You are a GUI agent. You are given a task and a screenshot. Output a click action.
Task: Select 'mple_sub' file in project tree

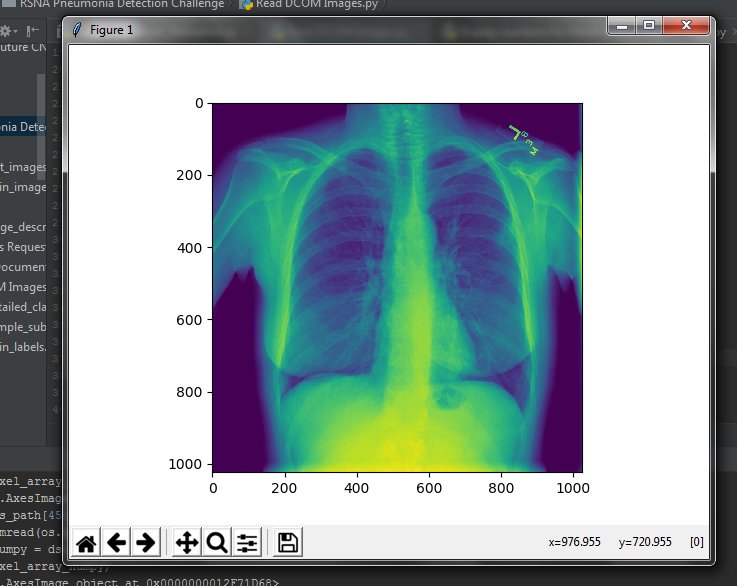(x=23, y=327)
